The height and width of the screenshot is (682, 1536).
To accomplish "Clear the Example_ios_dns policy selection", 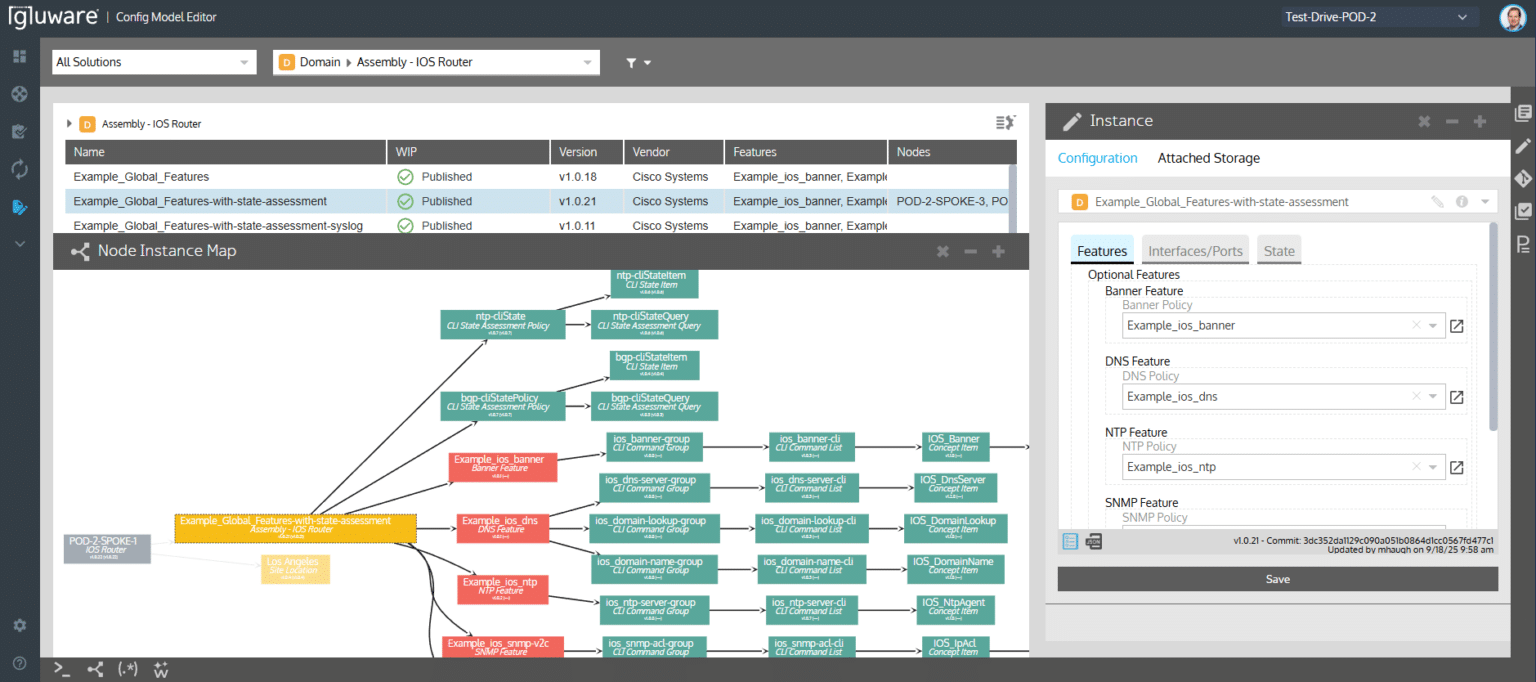I will pos(1416,396).
